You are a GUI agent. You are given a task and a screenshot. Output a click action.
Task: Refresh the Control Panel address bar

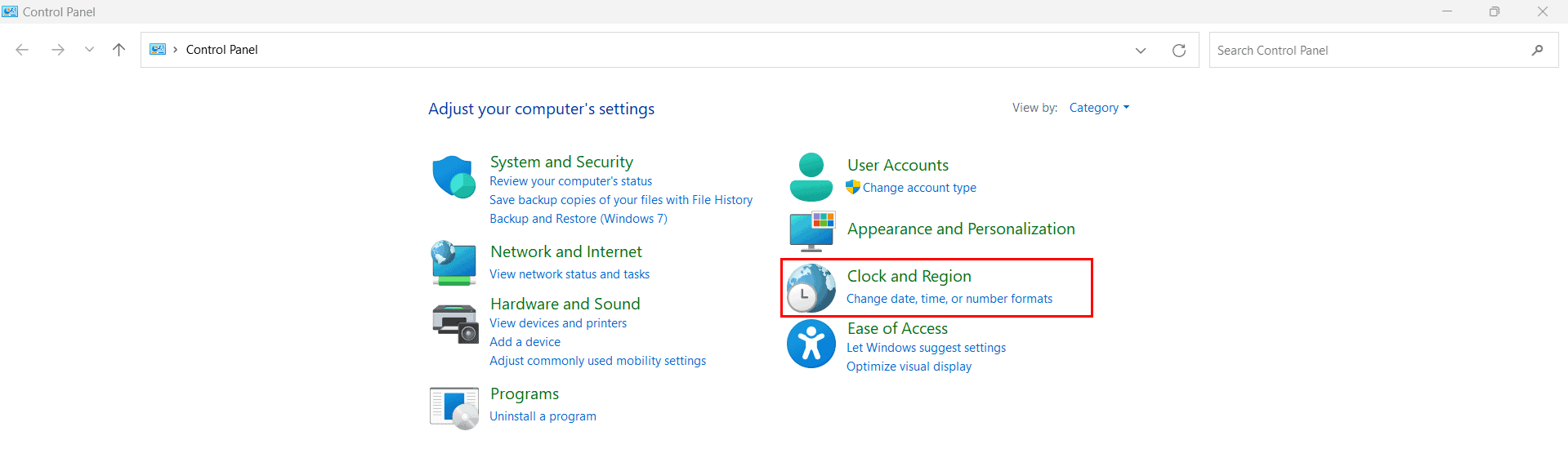point(1178,51)
